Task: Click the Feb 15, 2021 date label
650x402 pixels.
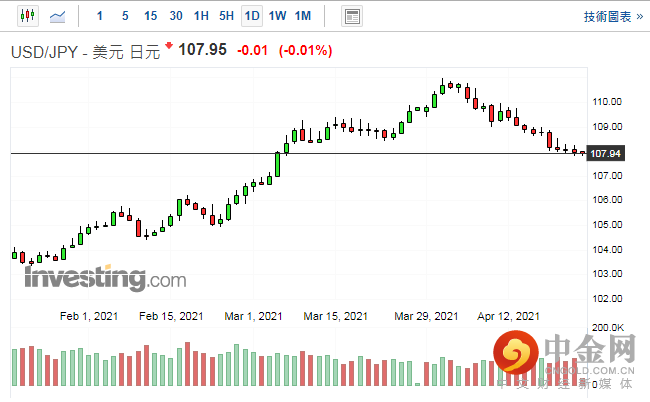Action: point(171,316)
